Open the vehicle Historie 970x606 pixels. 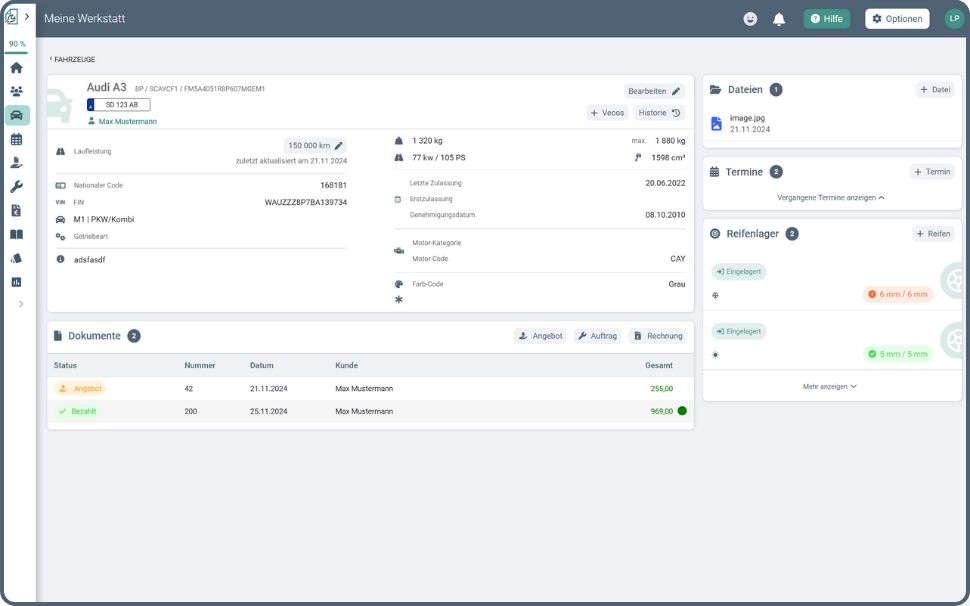click(659, 113)
